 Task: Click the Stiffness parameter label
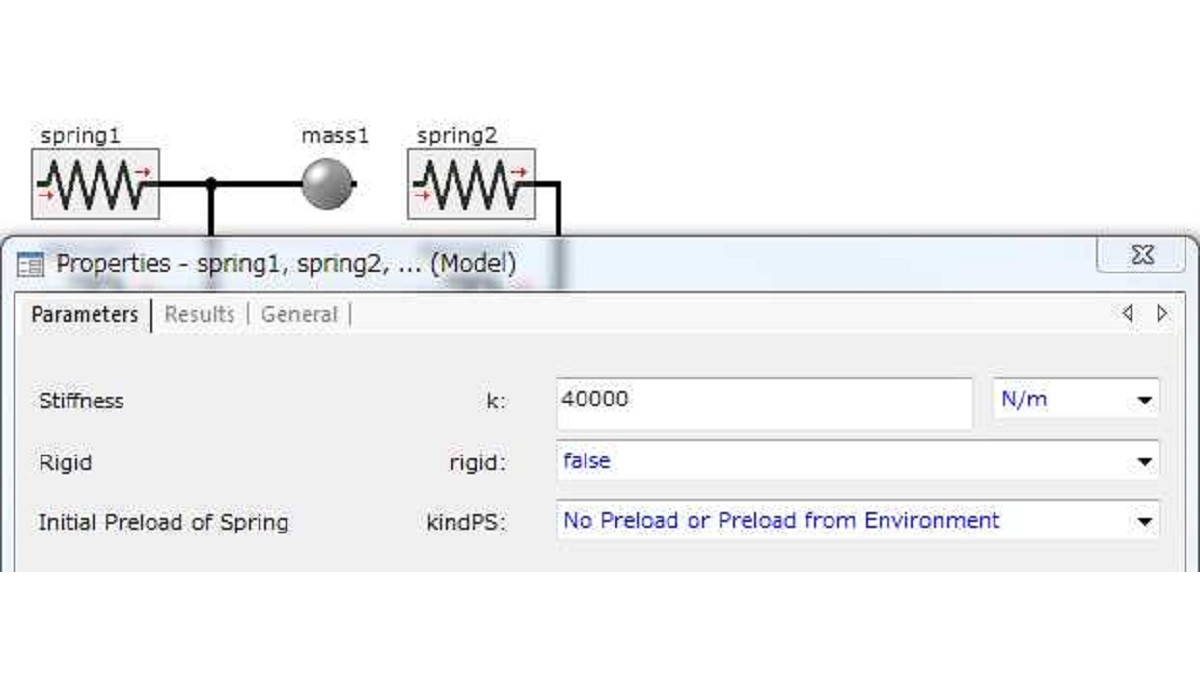click(81, 401)
